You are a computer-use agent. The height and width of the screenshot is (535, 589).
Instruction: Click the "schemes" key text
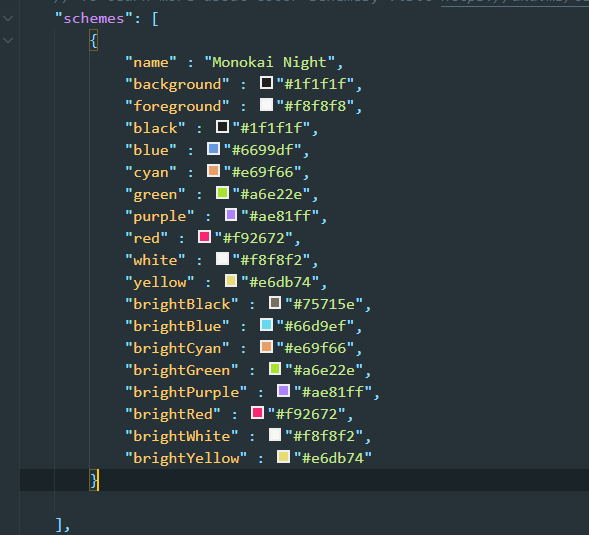[x=94, y=18]
